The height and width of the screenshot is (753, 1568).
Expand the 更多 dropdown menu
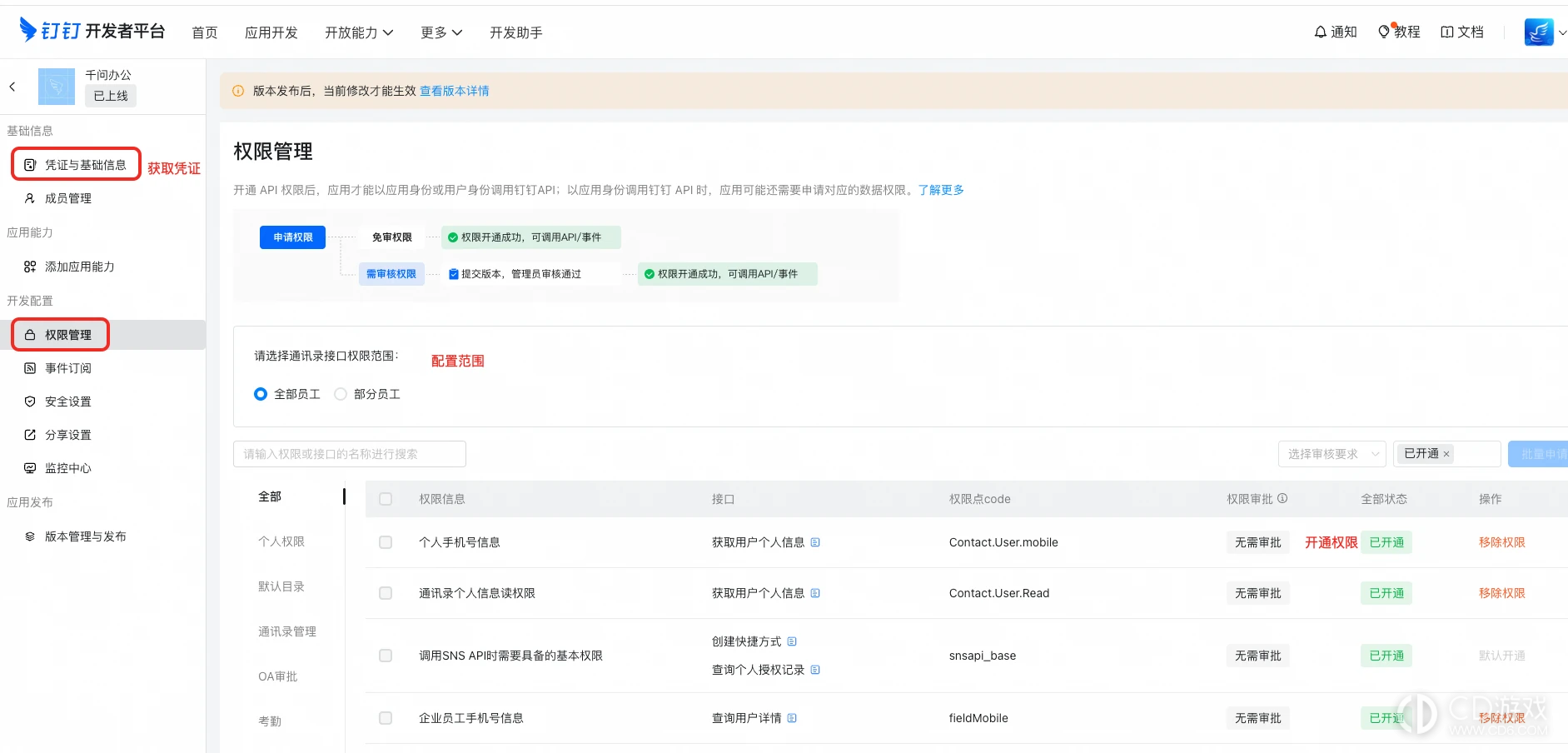441,32
